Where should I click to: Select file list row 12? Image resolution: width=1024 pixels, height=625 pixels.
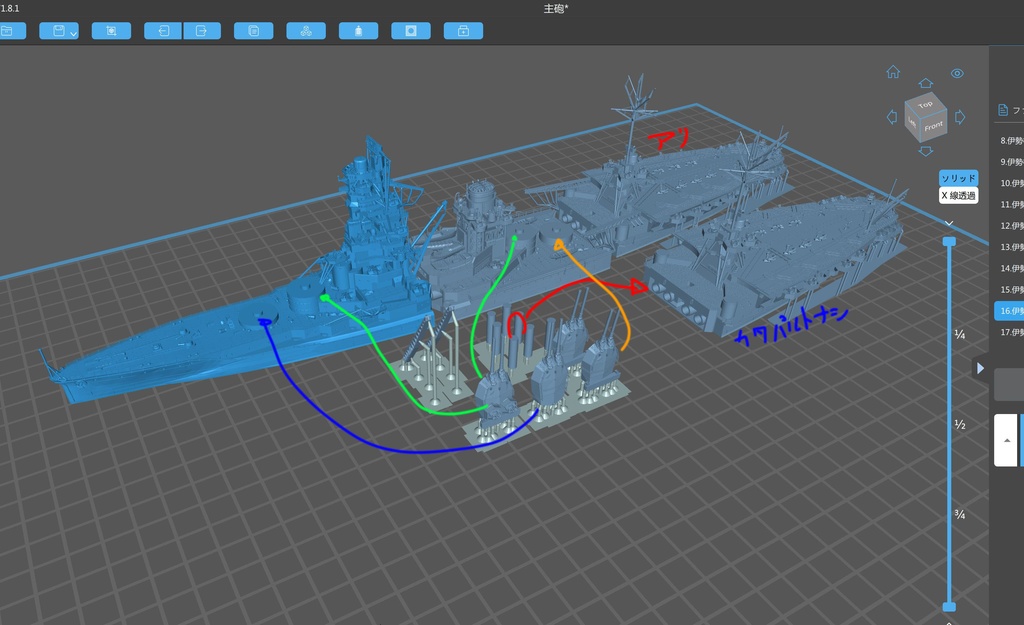[x=1009, y=225]
